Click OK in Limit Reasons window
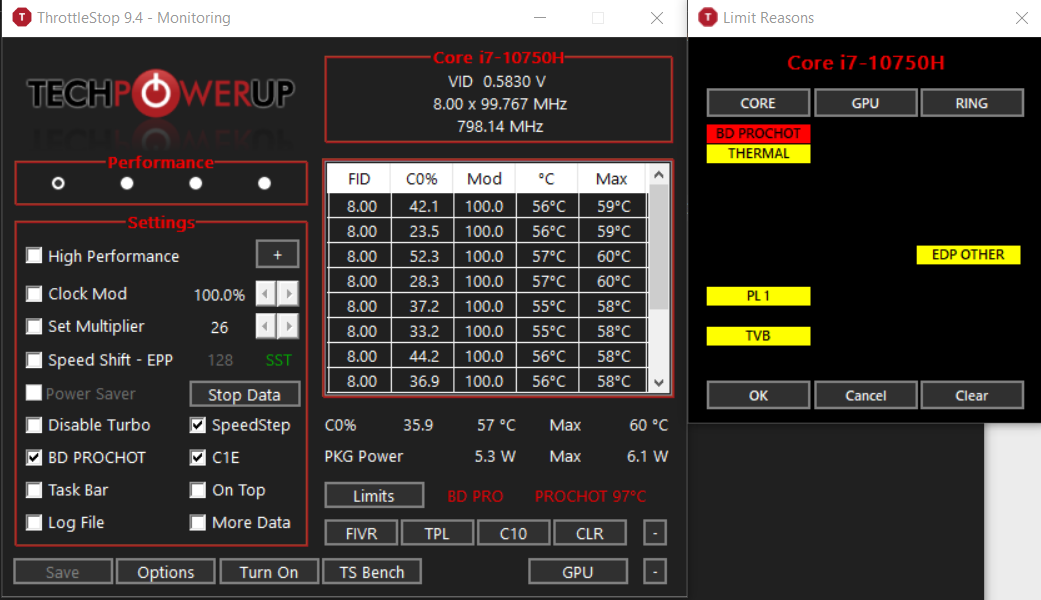The height and width of the screenshot is (600, 1041). [x=758, y=395]
